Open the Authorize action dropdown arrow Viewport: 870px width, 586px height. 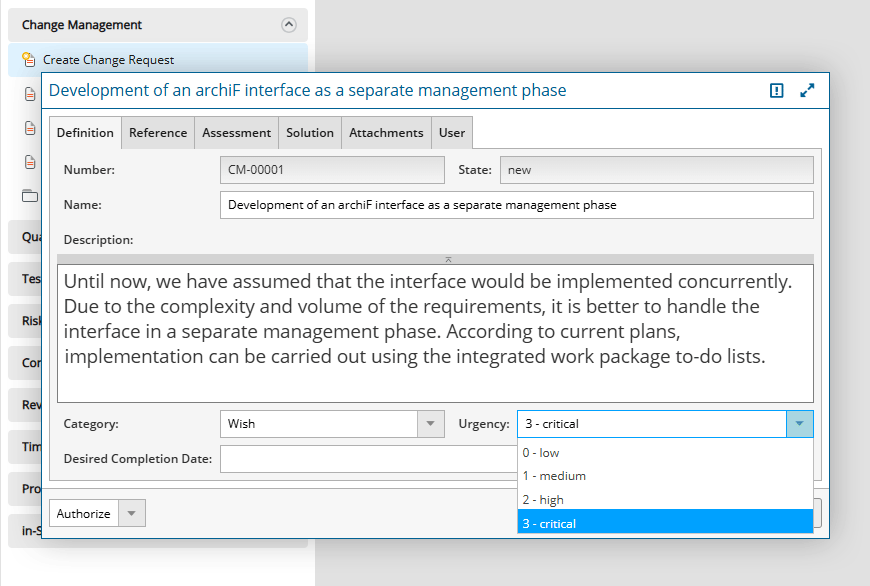point(132,514)
